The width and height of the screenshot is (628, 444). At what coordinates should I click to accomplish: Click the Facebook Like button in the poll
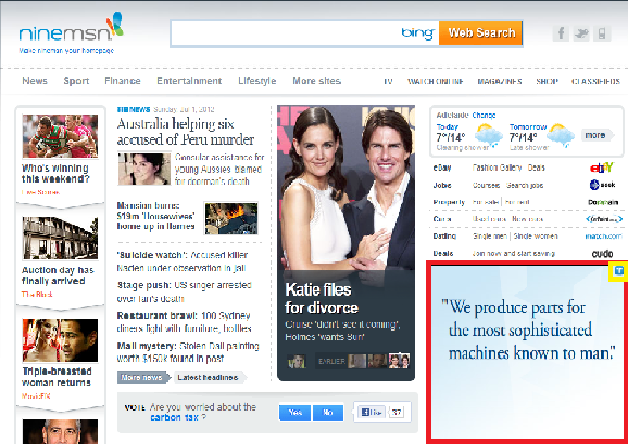(371, 412)
